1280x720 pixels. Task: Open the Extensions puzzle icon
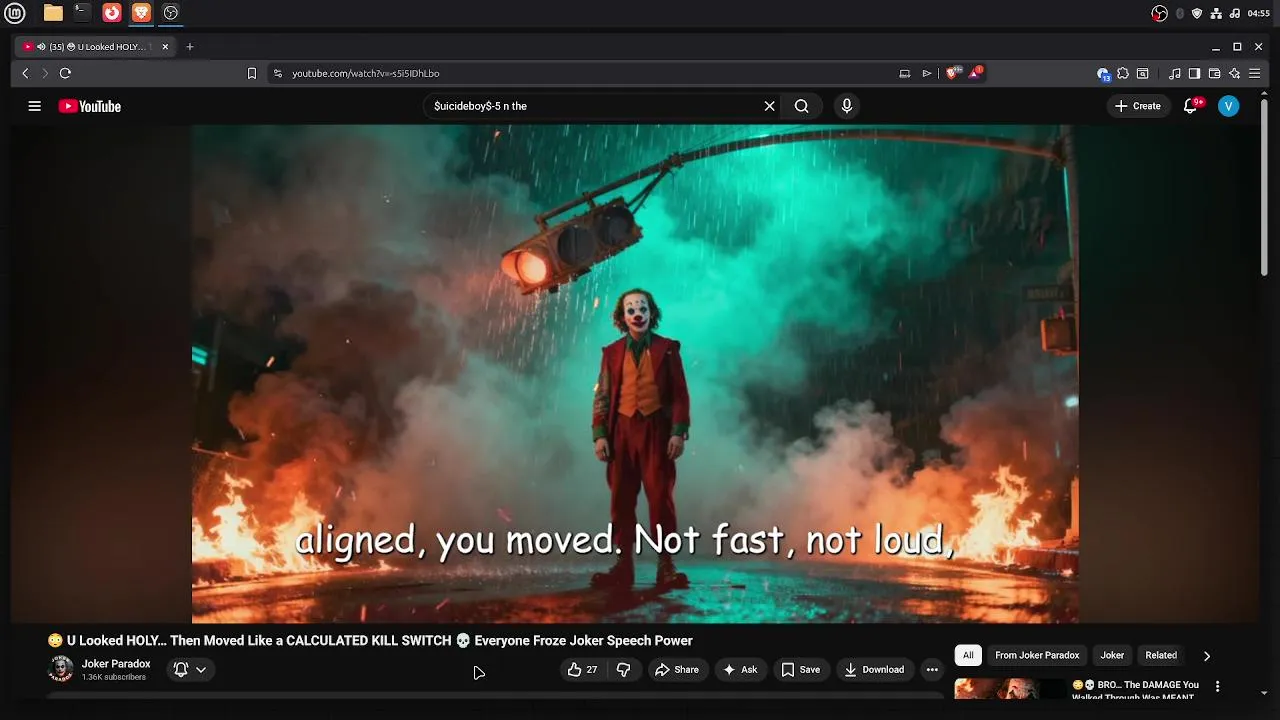pyautogui.click(x=1123, y=73)
